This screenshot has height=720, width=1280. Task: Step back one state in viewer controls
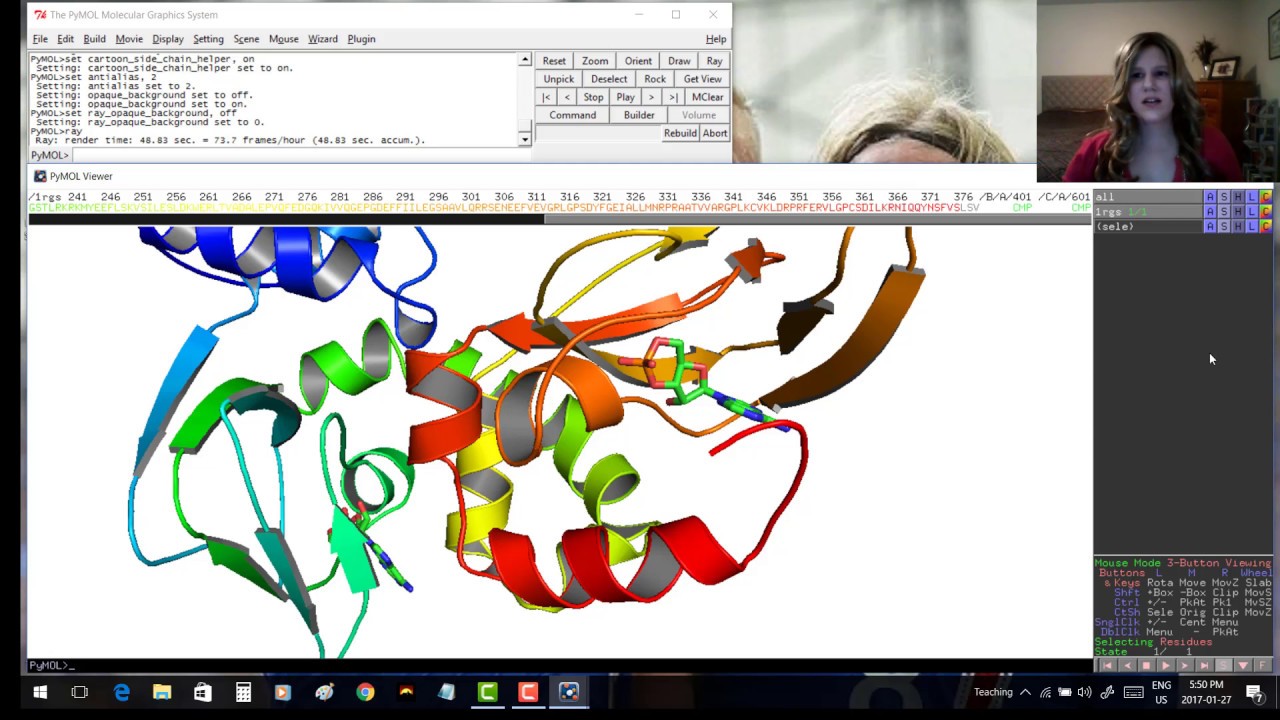tap(1127, 665)
